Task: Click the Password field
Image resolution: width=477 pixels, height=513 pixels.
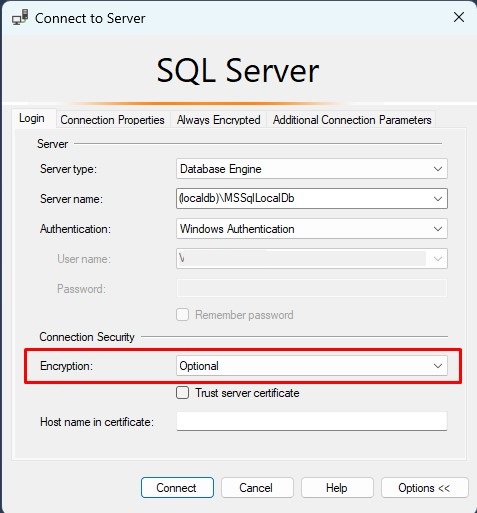Action: click(x=312, y=289)
